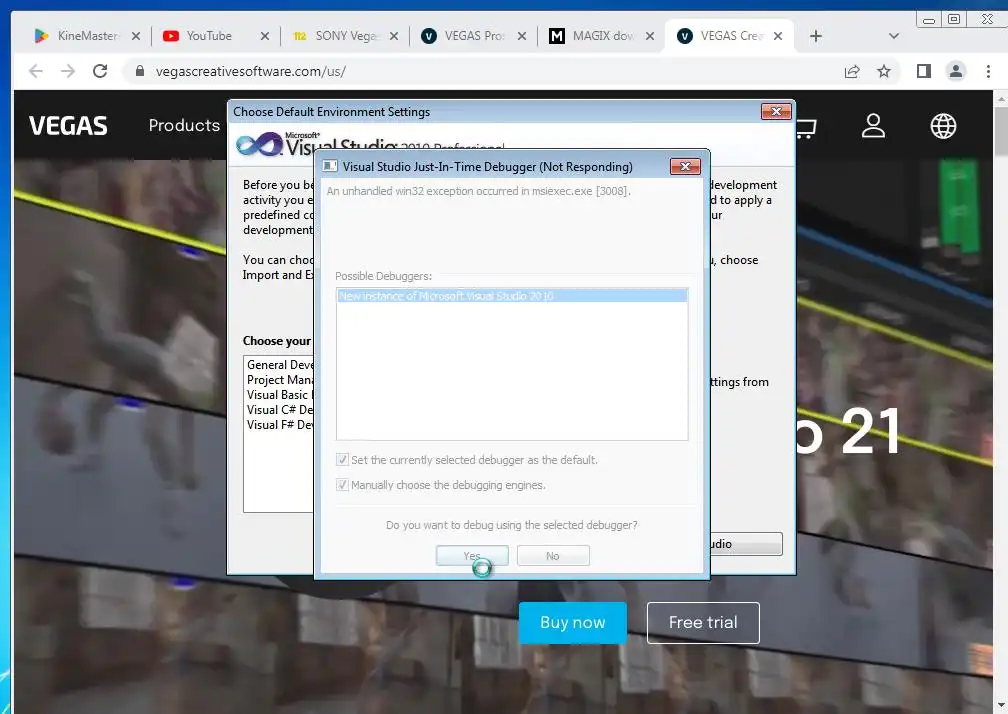Open the user account icon
The height and width of the screenshot is (714, 1008).
pos(873,126)
